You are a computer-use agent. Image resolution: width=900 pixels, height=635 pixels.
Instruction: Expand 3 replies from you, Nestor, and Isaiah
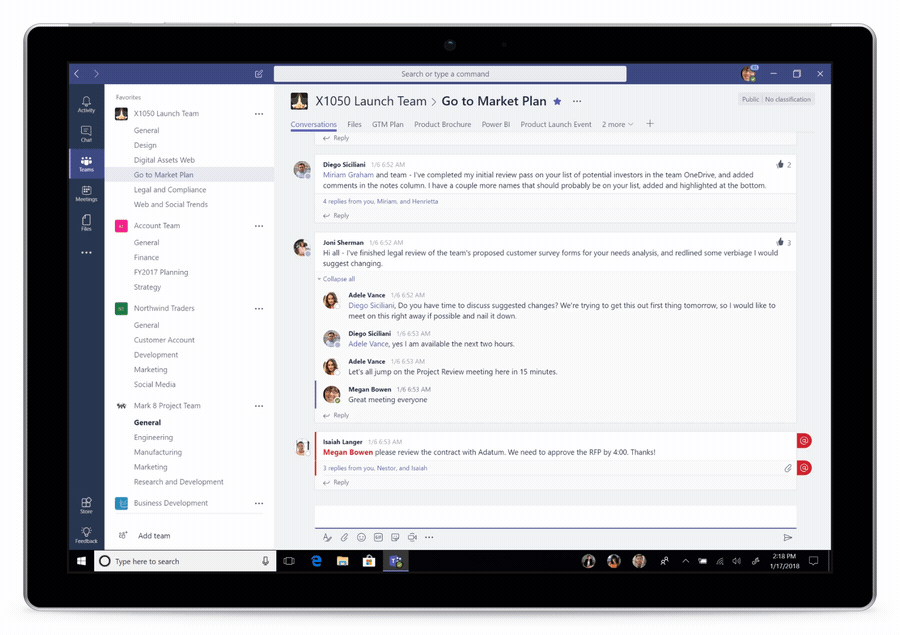[375, 468]
